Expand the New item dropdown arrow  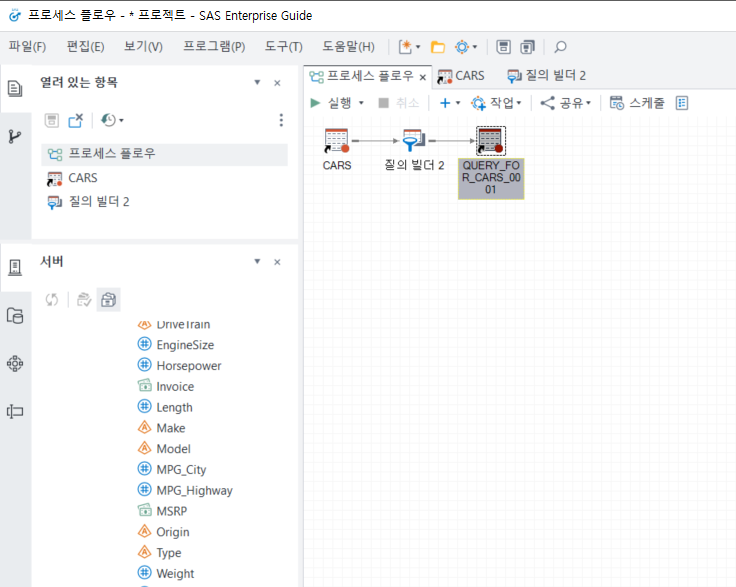pos(418,47)
